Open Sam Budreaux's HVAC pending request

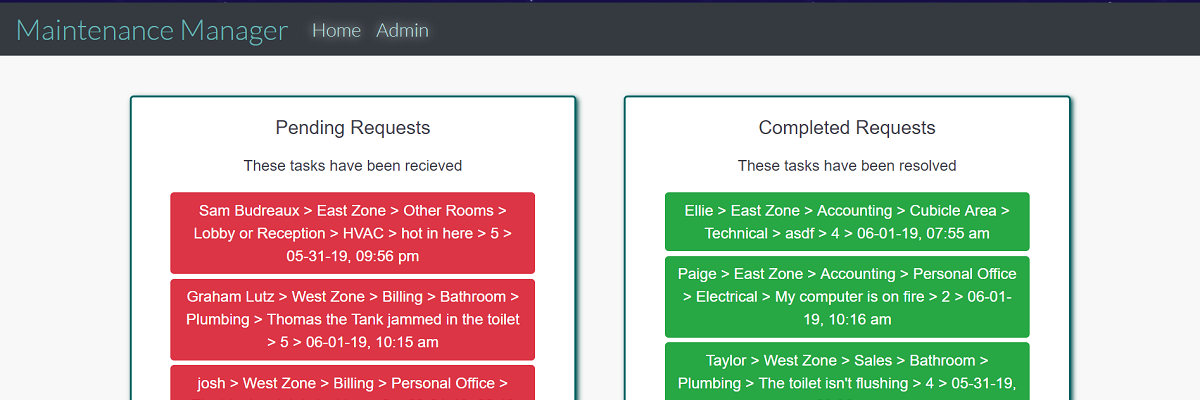(352, 233)
